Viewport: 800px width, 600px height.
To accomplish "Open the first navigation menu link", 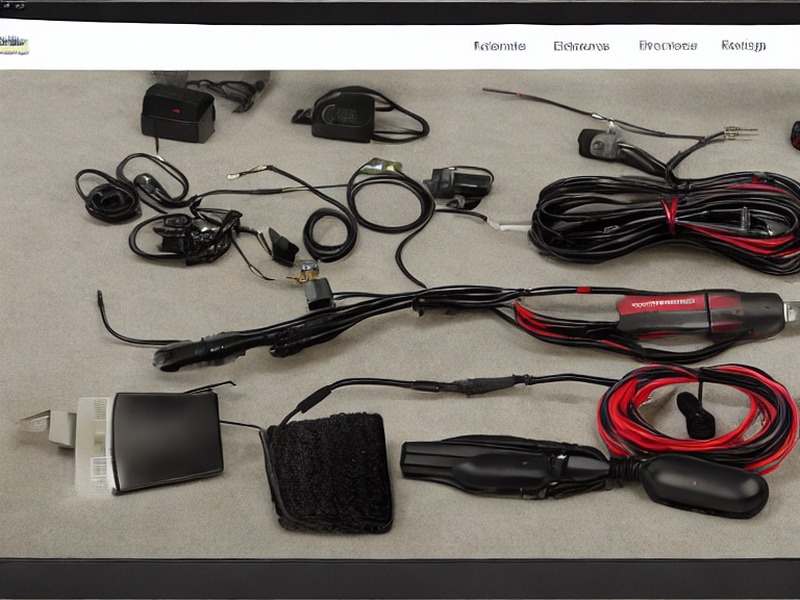I will point(499,46).
